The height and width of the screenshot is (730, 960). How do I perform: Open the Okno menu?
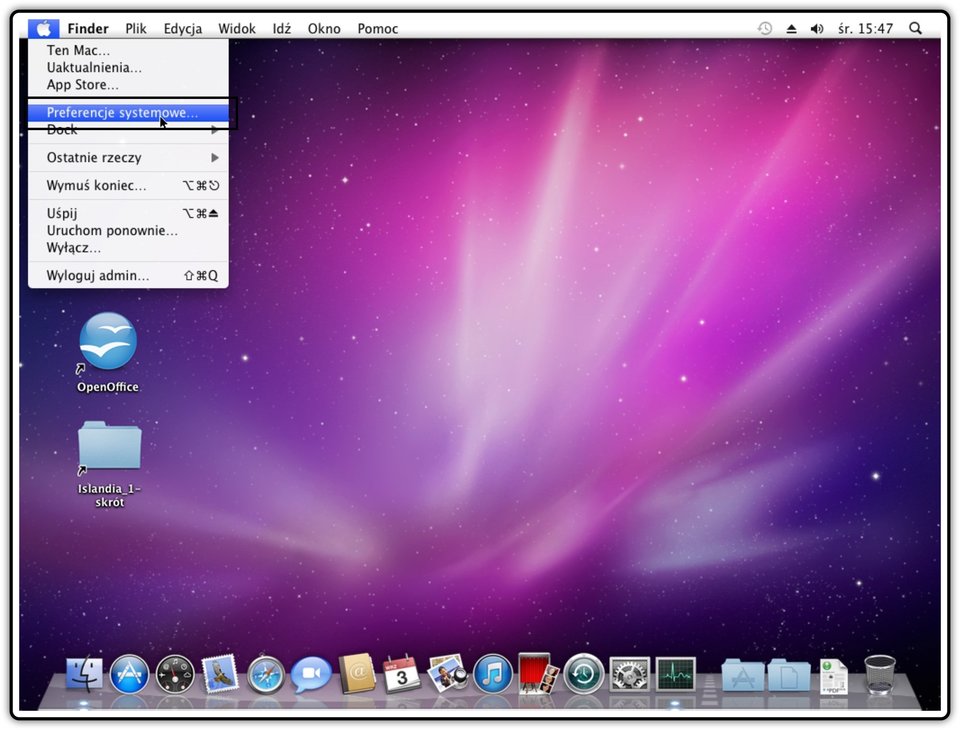(324, 29)
